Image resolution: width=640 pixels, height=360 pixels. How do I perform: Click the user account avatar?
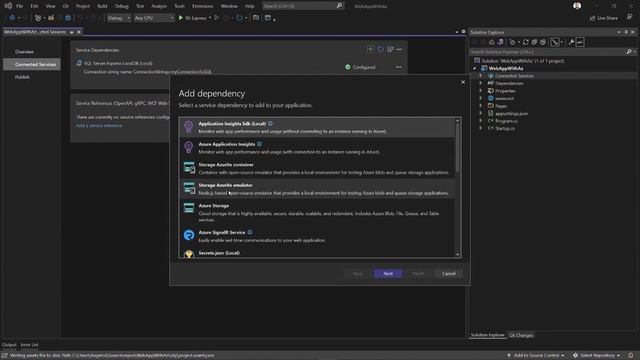click(x=577, y=6)
